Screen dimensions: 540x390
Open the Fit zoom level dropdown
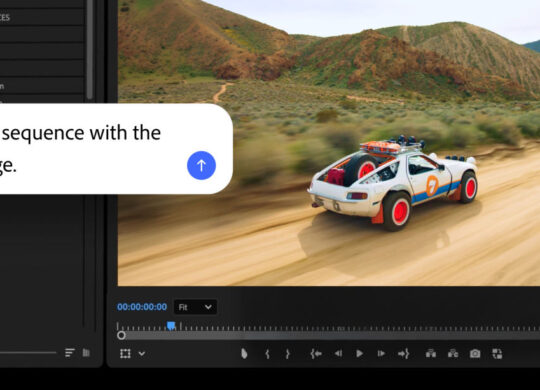[x=195, y=307]
